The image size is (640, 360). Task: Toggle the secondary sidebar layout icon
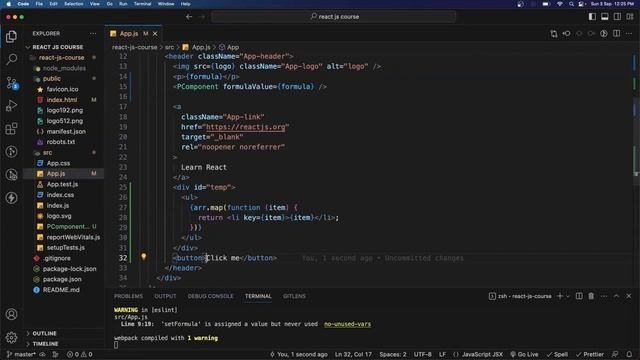click(x=617, y=17)
